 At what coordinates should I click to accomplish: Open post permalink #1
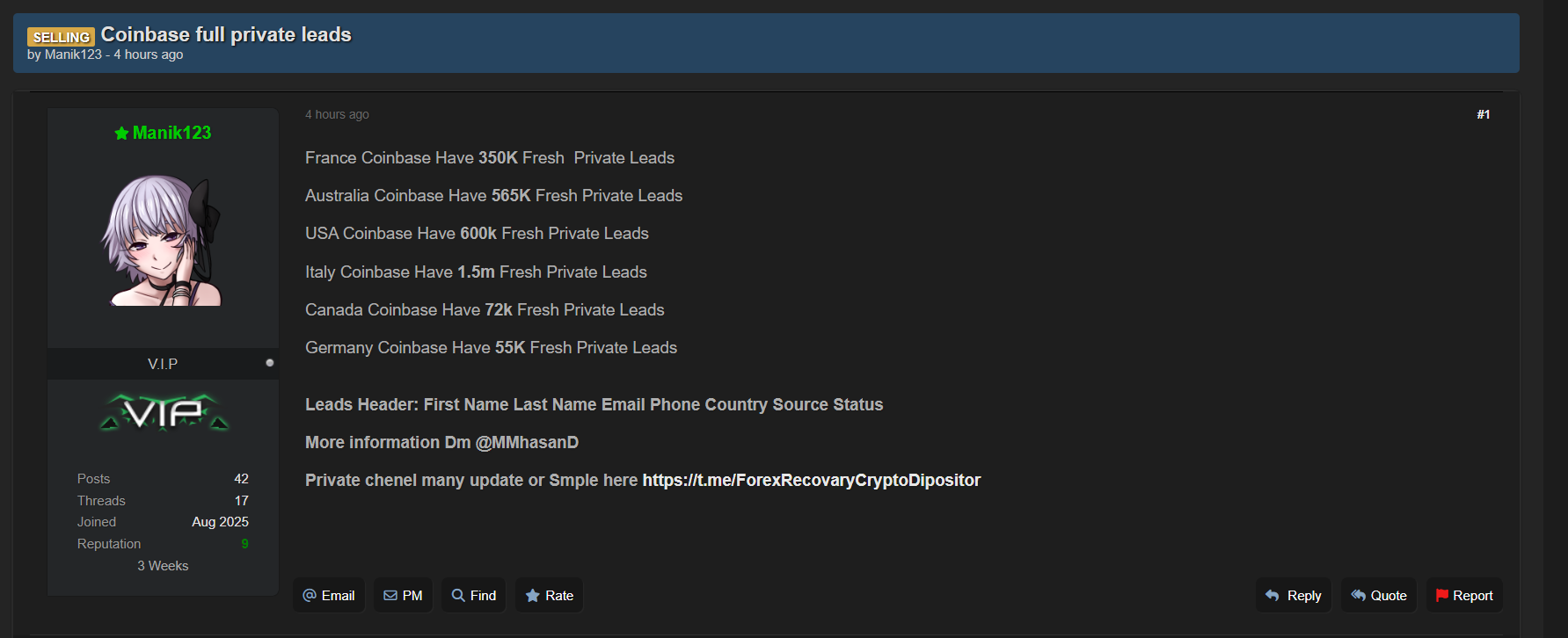(1483, 114)
